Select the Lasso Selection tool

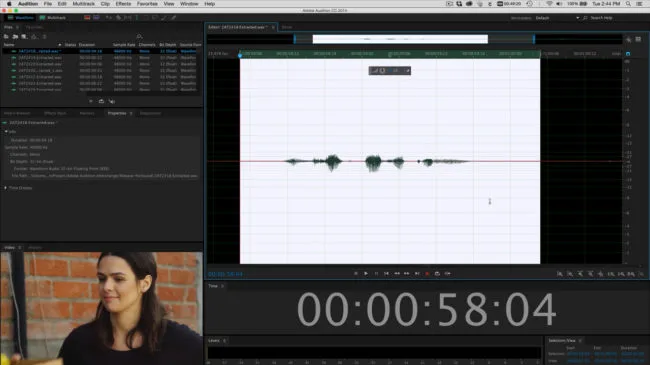[x=155, y=18]
